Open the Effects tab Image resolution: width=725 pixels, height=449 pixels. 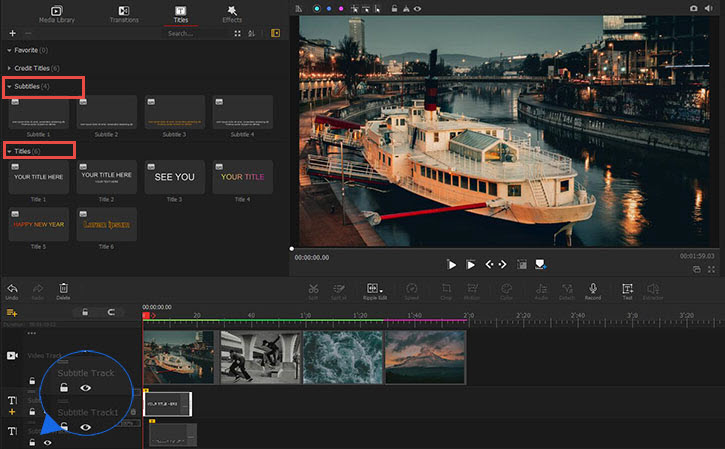tap(230, 12)
